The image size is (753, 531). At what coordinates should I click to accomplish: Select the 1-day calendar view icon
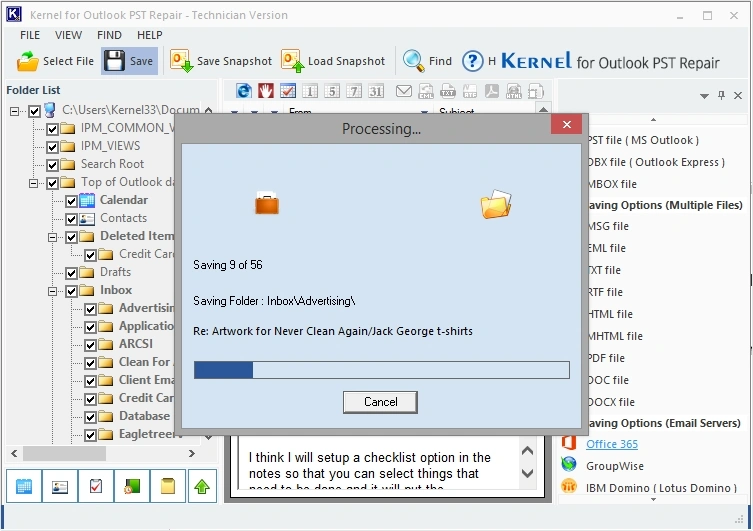tap(310, 91)
